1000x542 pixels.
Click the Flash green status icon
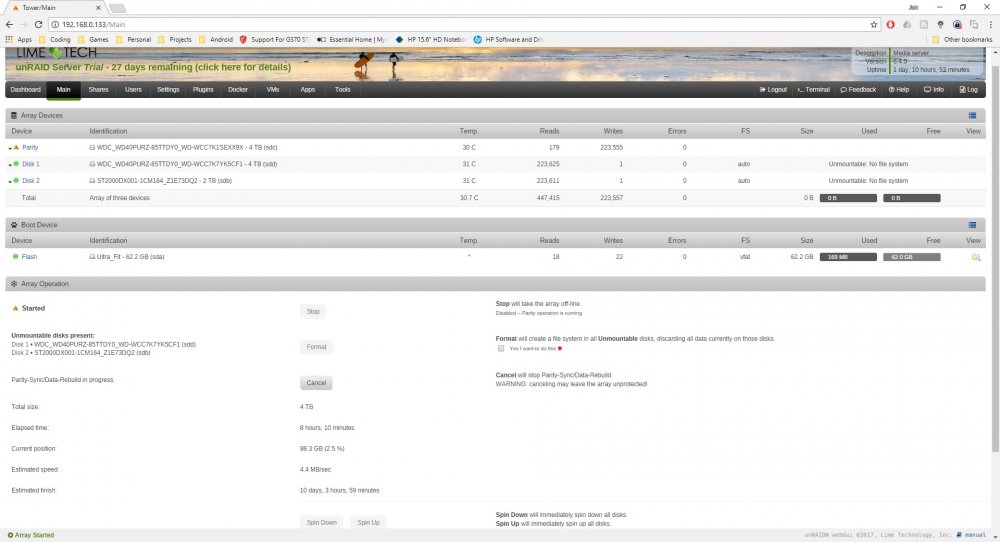point(15,256)
